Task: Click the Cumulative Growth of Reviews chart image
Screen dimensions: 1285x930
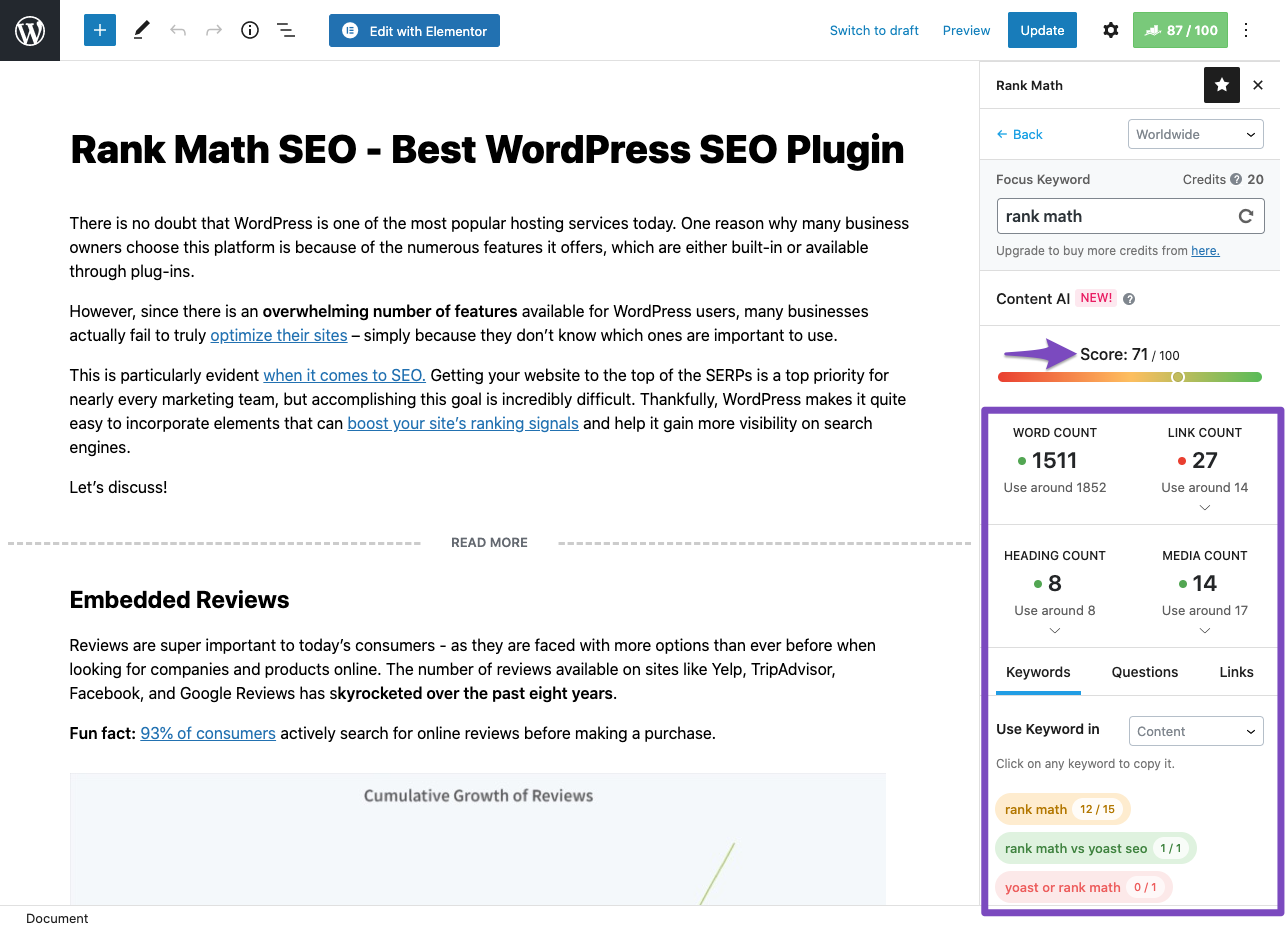Action: [x=478, y=839]
